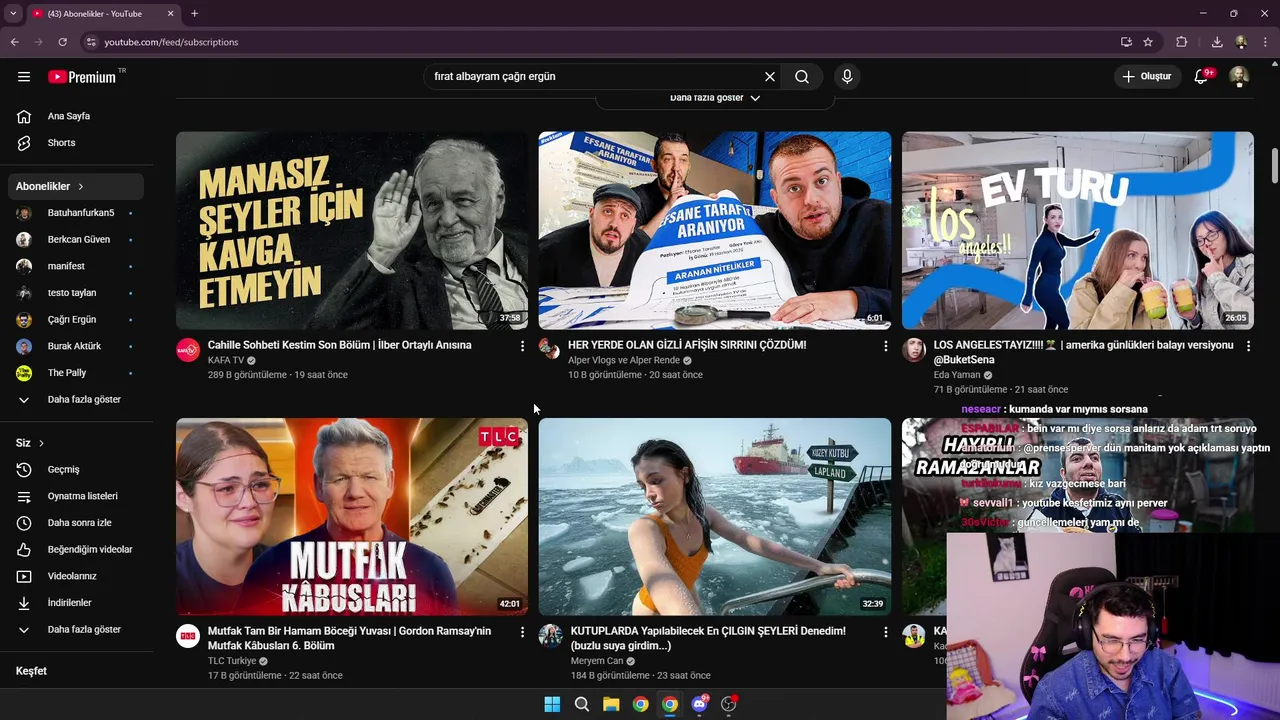Click TLC Turkiye channel avatar
Image resolution: width=1280 pixels, height=720 pixels.
click(x=188, y=636)
